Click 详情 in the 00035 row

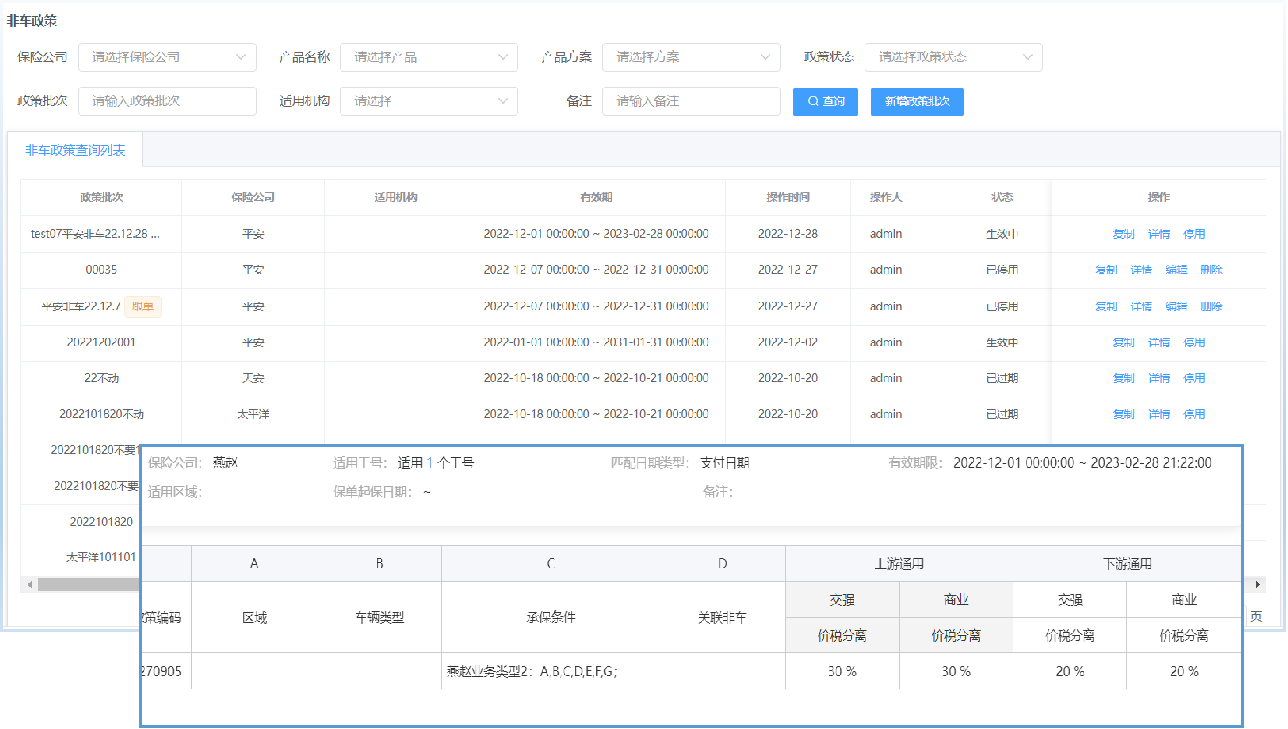tap(1141, 270)
